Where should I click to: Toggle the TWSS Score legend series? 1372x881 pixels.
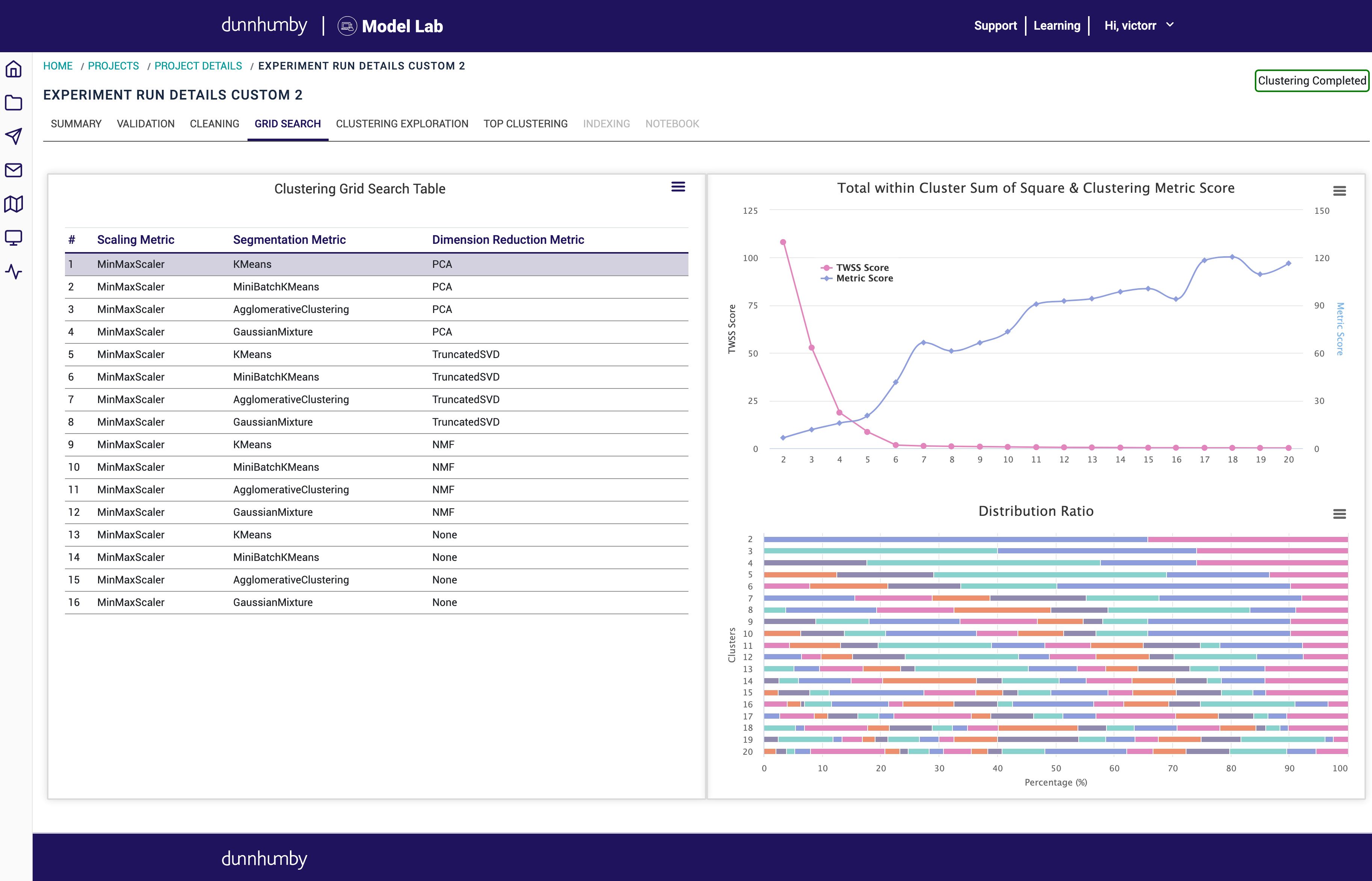(x=855, y=268)
